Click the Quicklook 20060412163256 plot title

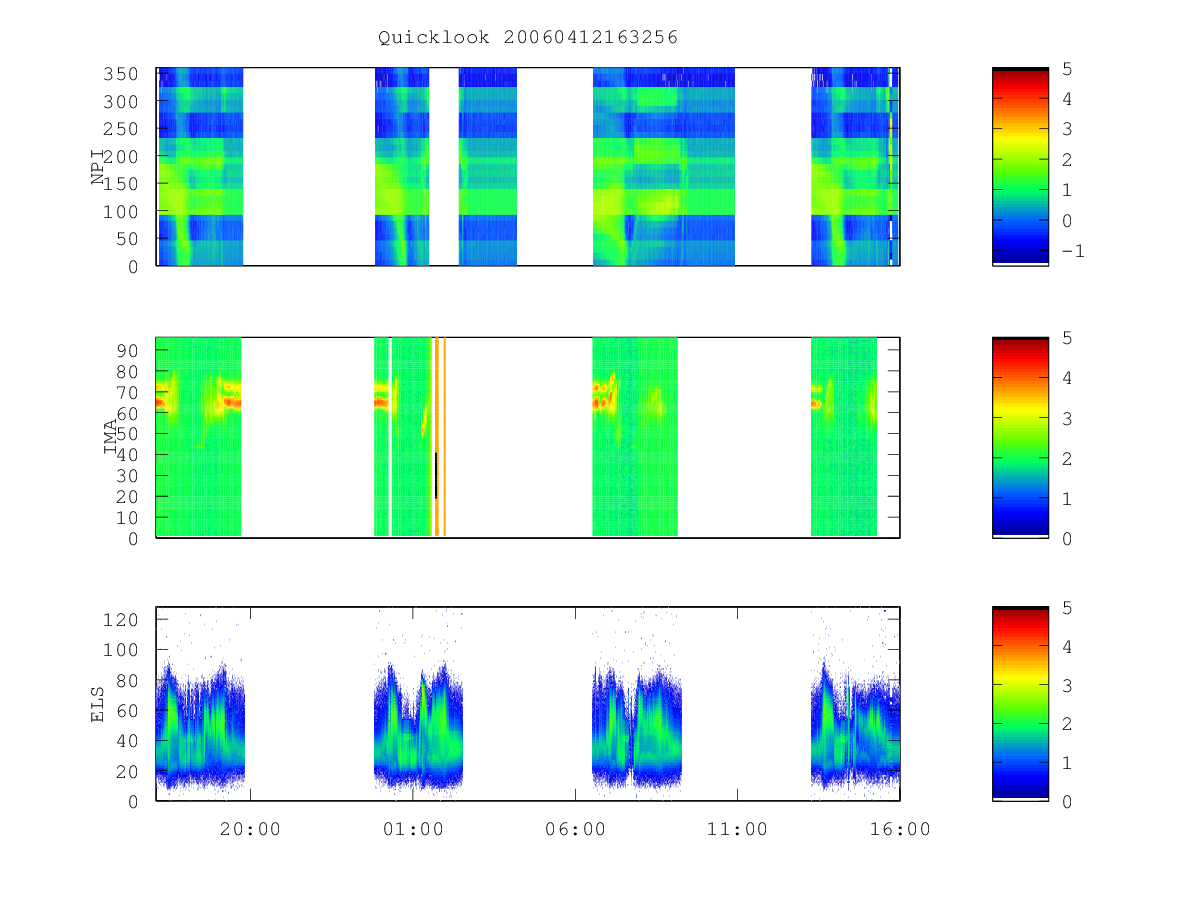point(528,38)
